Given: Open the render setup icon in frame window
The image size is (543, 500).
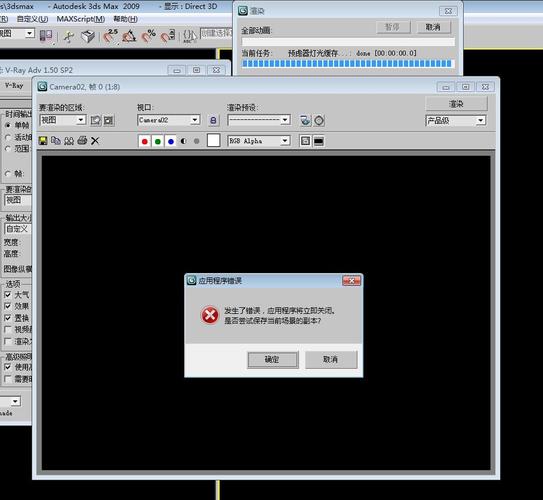Looking at the screenshot, I should point(305,120).
